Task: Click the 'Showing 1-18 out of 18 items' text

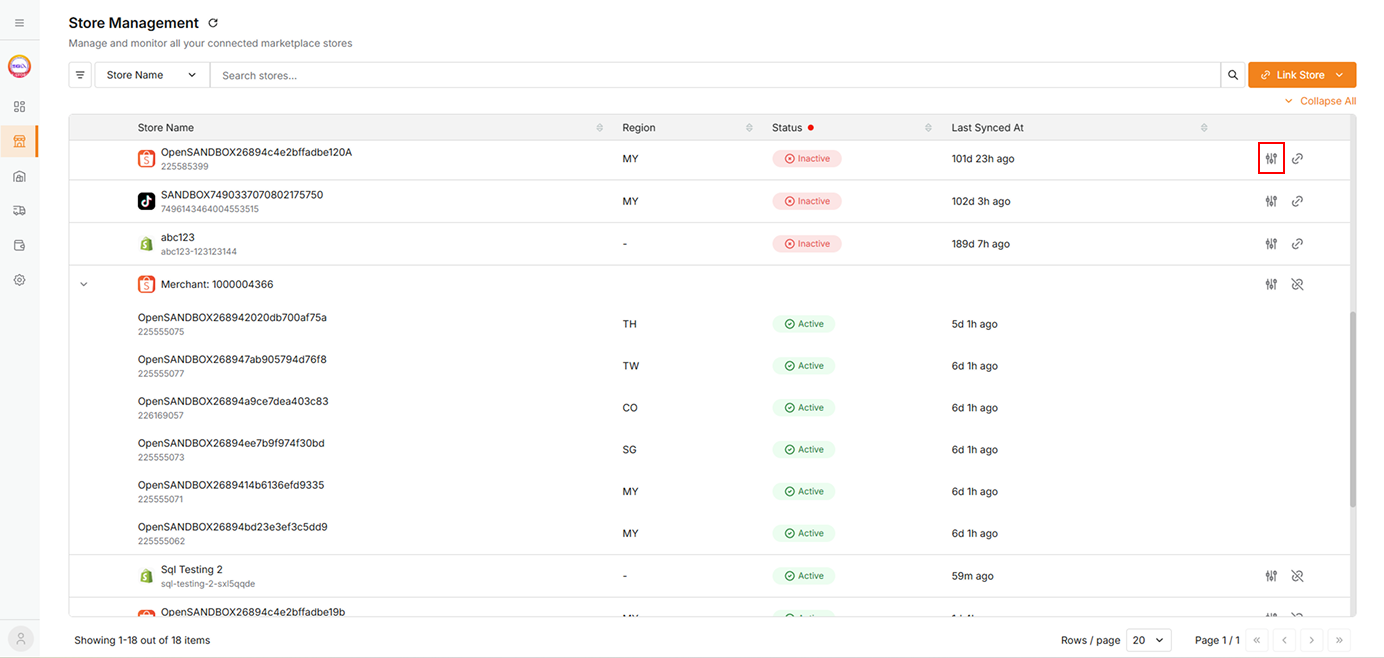Action: 142,640
